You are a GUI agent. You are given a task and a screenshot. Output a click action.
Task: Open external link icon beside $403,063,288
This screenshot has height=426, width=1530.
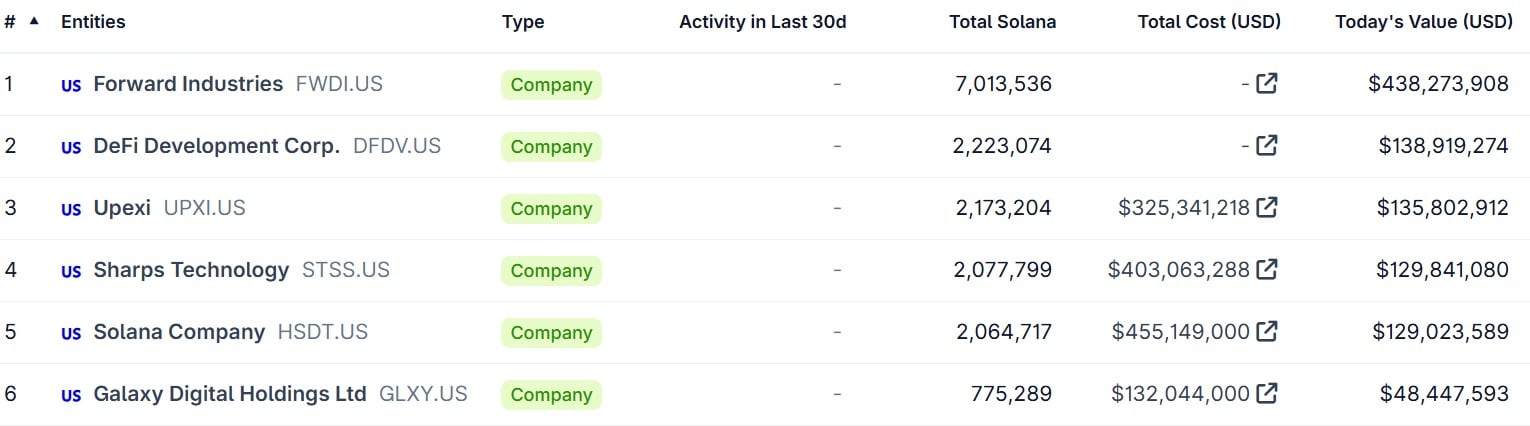(1266, 270)
